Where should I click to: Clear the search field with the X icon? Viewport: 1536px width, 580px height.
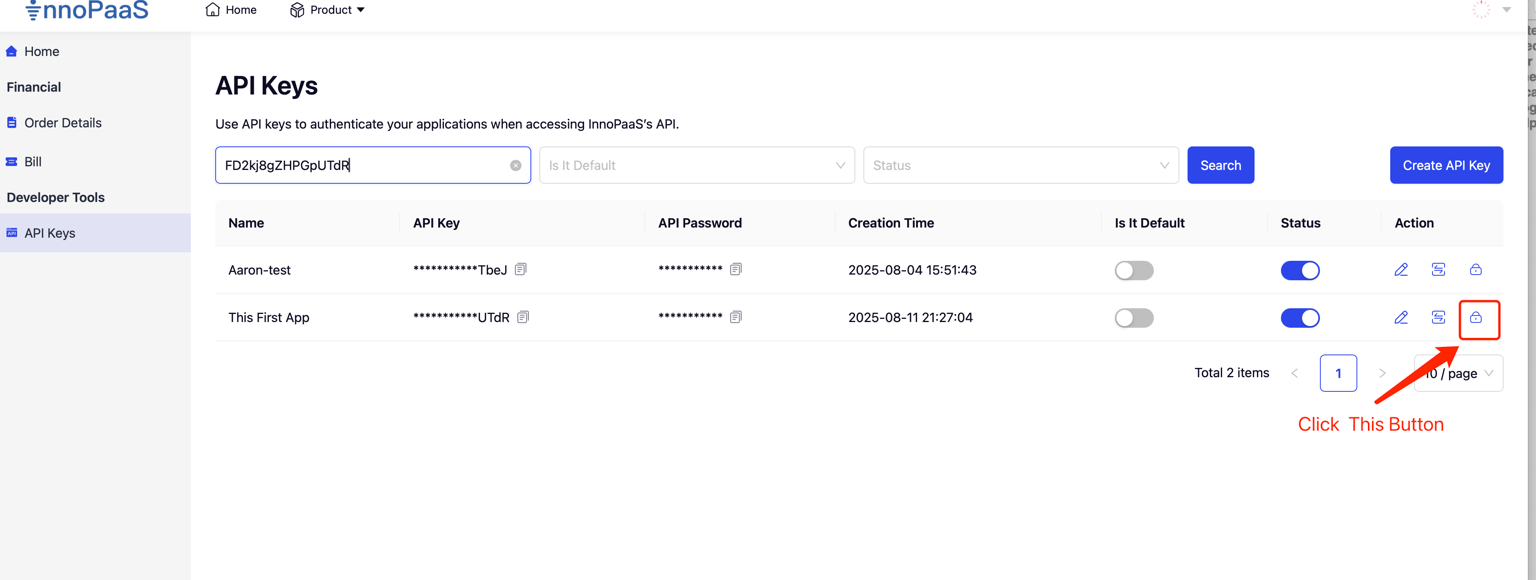coord(516,166)
